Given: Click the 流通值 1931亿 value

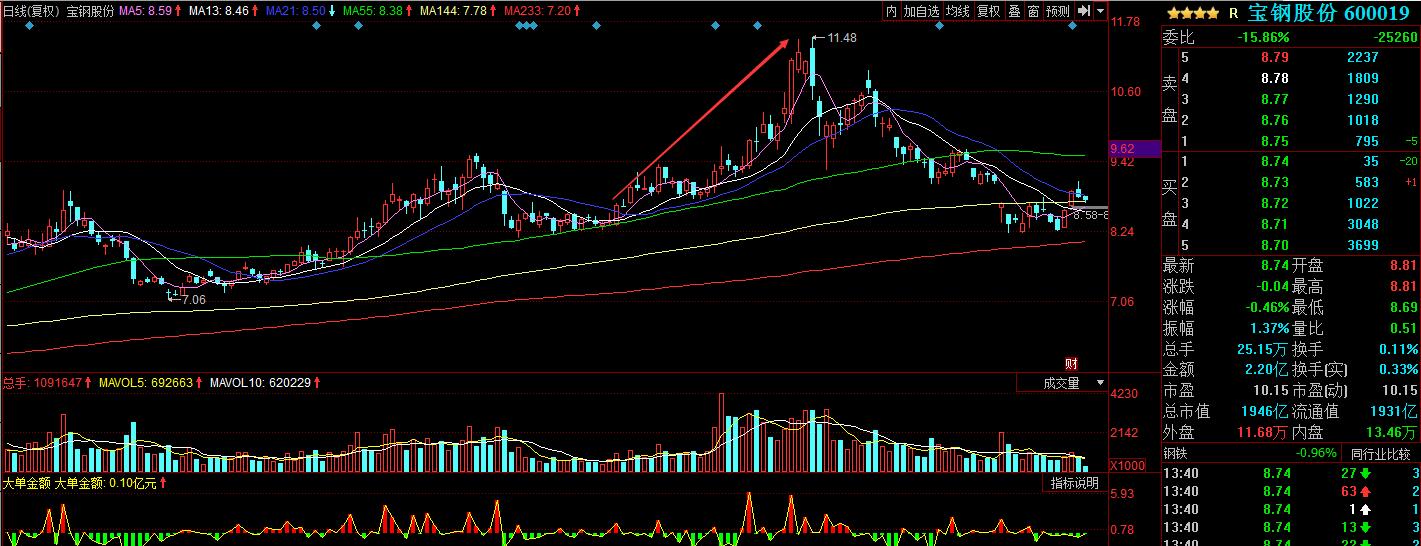Looking at the screenshot, I should (1395, 411).
